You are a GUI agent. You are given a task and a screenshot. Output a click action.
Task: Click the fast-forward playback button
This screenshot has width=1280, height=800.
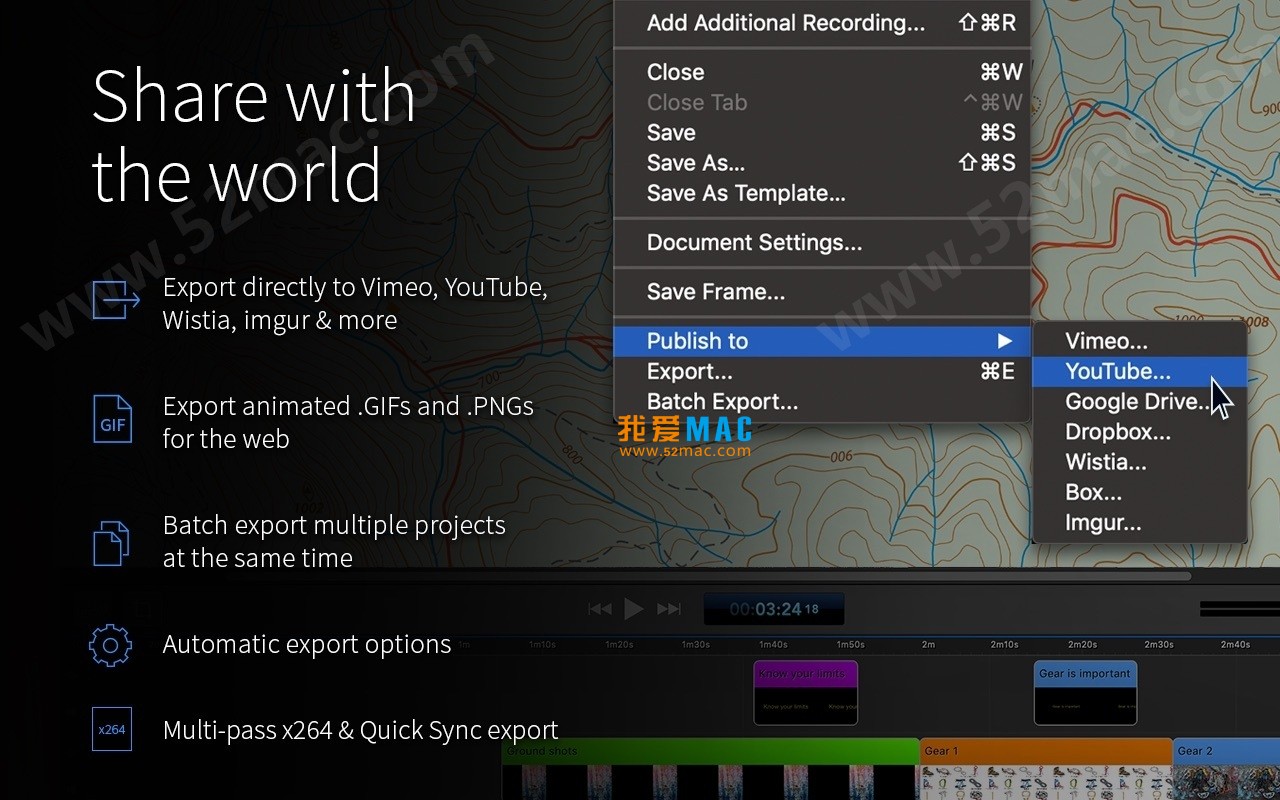[669, 608]
